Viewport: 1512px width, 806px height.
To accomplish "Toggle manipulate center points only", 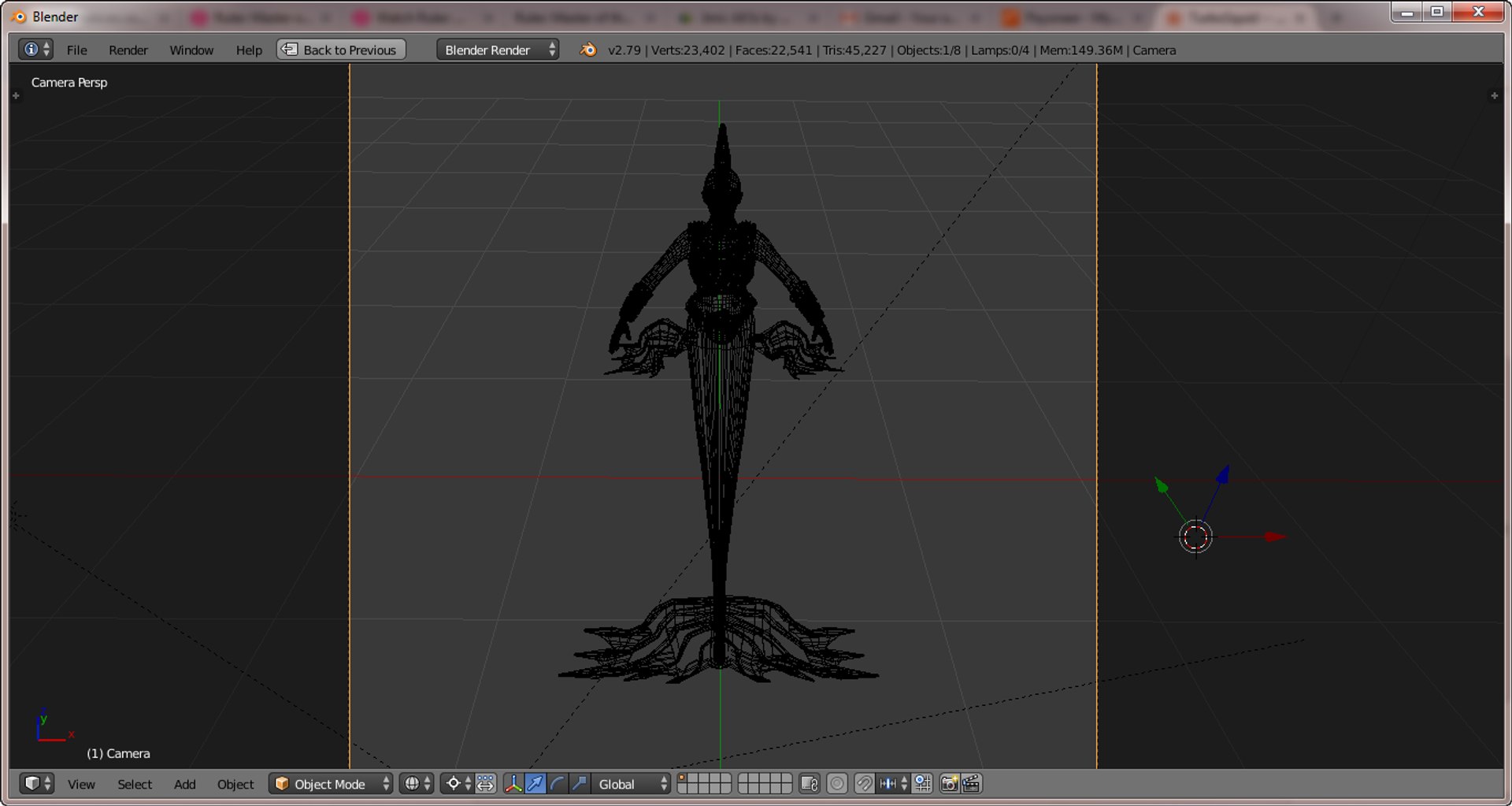I will click(486, 783).
